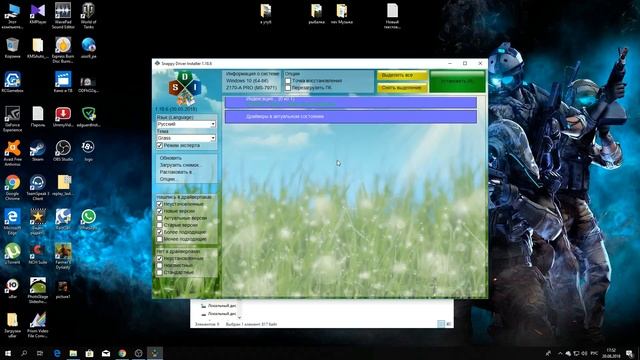Toggle Режим эксперта checkbox
This screenshot has width=640, height=360.
160,145
